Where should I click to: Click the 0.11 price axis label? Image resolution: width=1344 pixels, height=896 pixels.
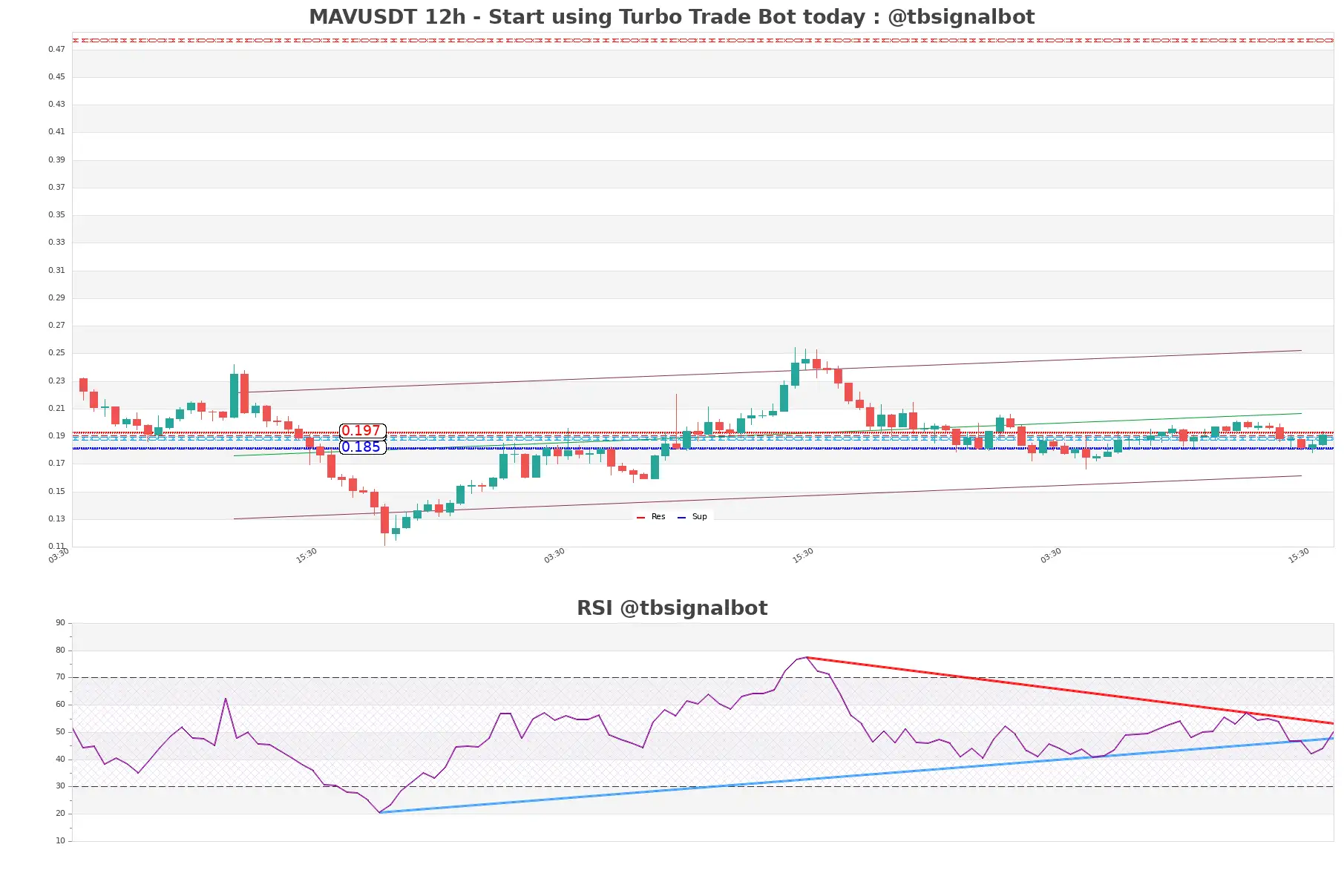[x=56, y=547]
